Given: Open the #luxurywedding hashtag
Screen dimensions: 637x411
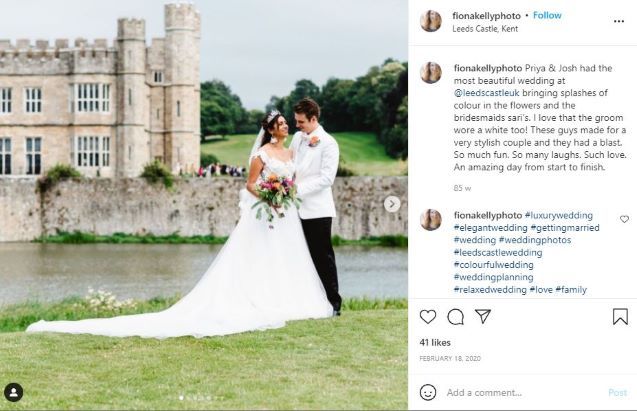Looking at the screenshot, I should (559, 215).
